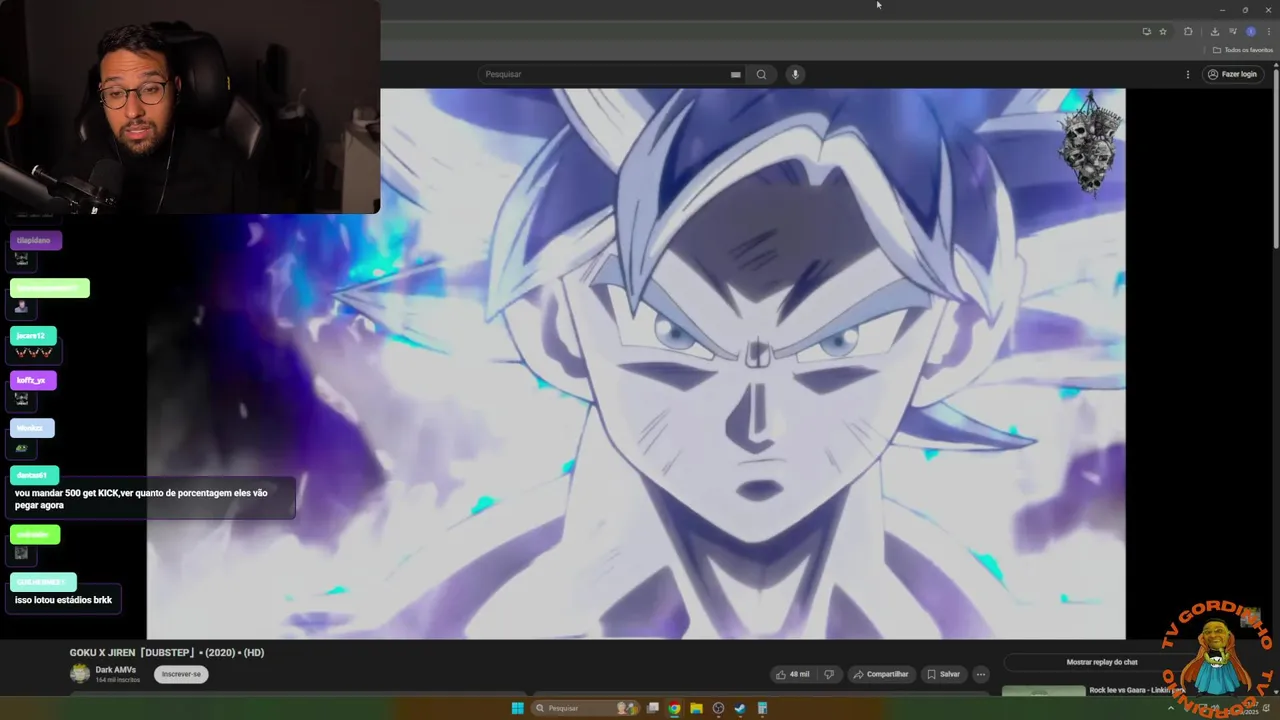Viewport: 1280px width, 720px height.
Task: Dislike the video with thumbs-down icon
Action: coord(828,674)
